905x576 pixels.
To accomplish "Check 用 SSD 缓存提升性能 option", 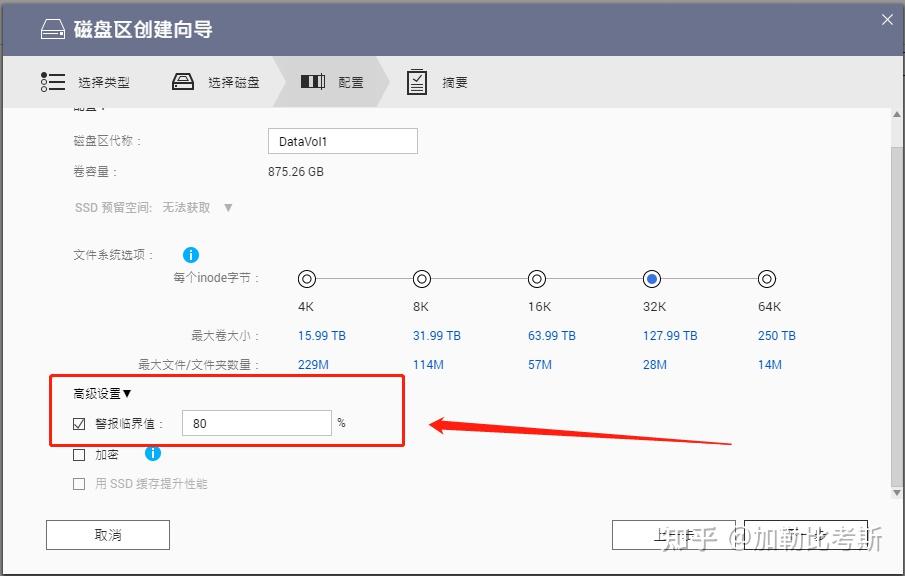I will [78, 484].
